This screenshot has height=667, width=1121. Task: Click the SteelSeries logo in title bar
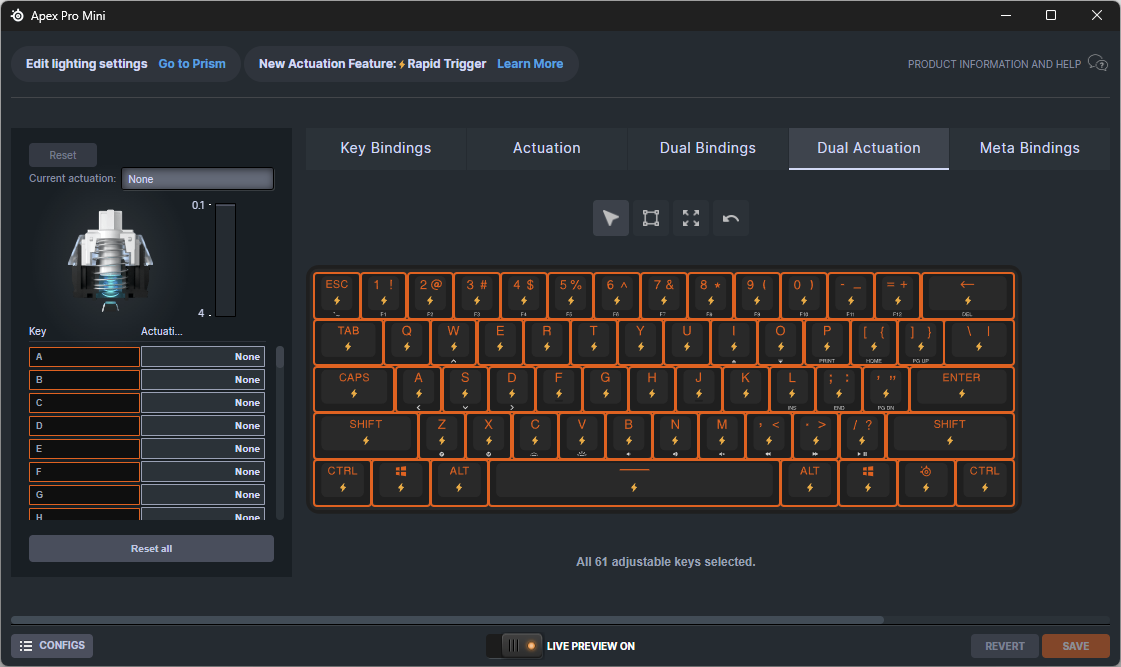click(x=17, y=15)
